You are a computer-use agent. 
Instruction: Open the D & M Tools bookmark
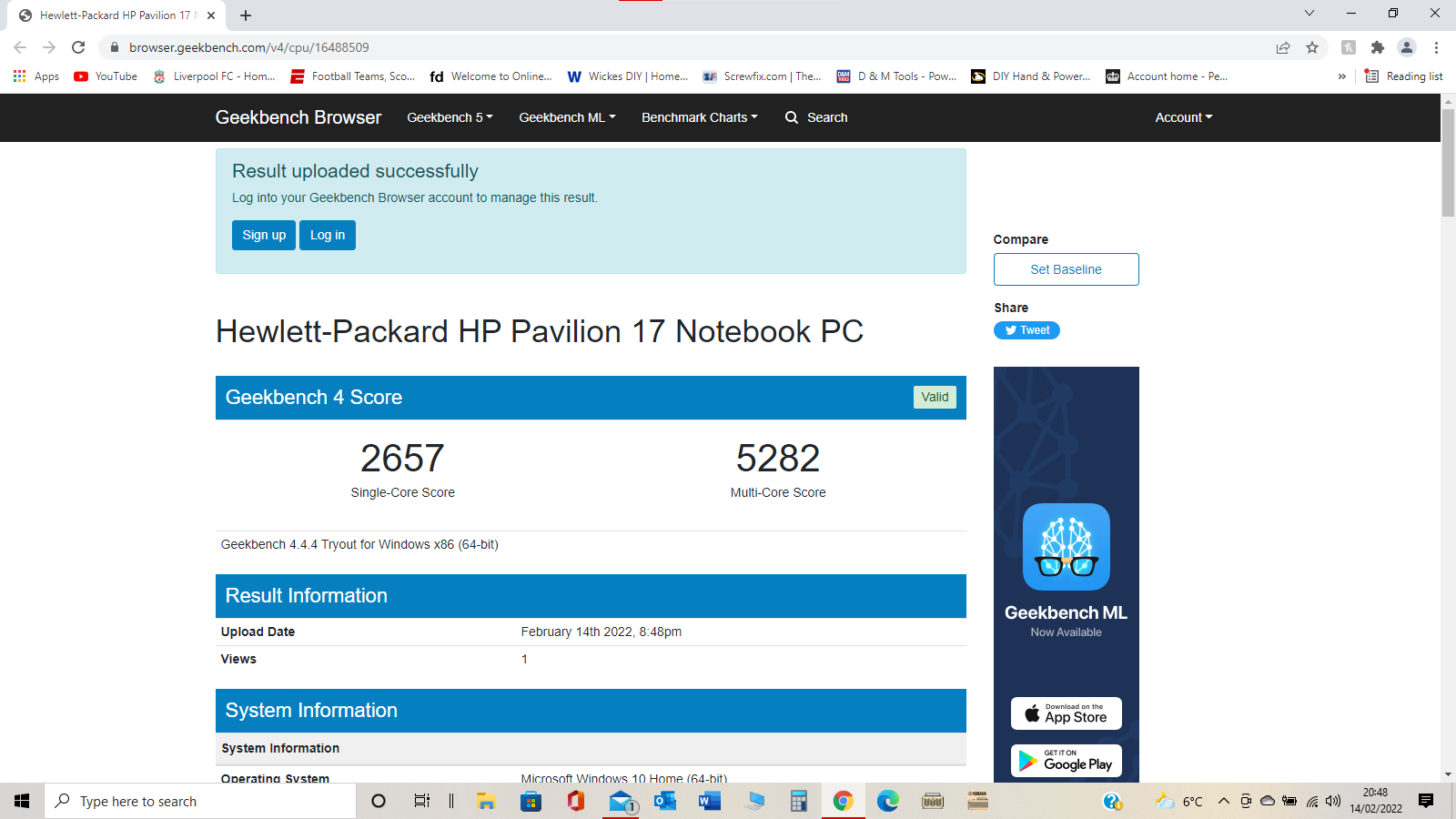tap(896, 76)
